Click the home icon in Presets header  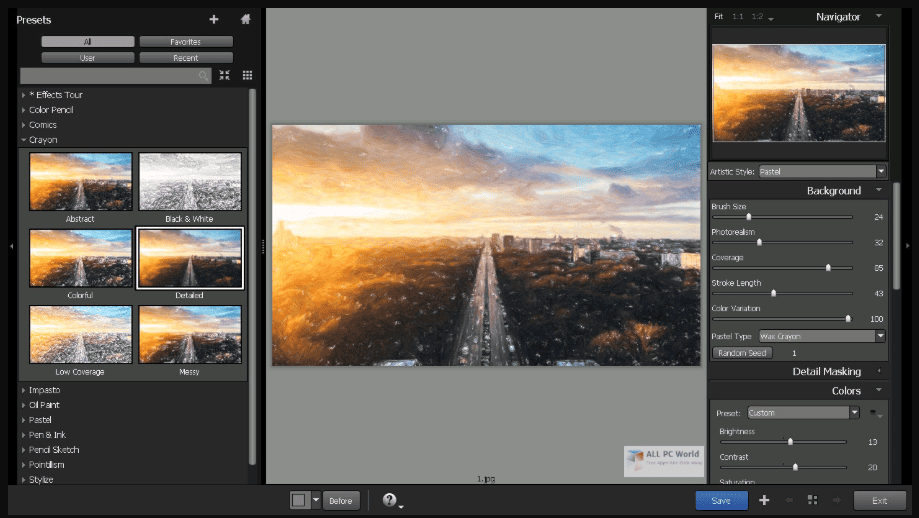pos(246,19)
